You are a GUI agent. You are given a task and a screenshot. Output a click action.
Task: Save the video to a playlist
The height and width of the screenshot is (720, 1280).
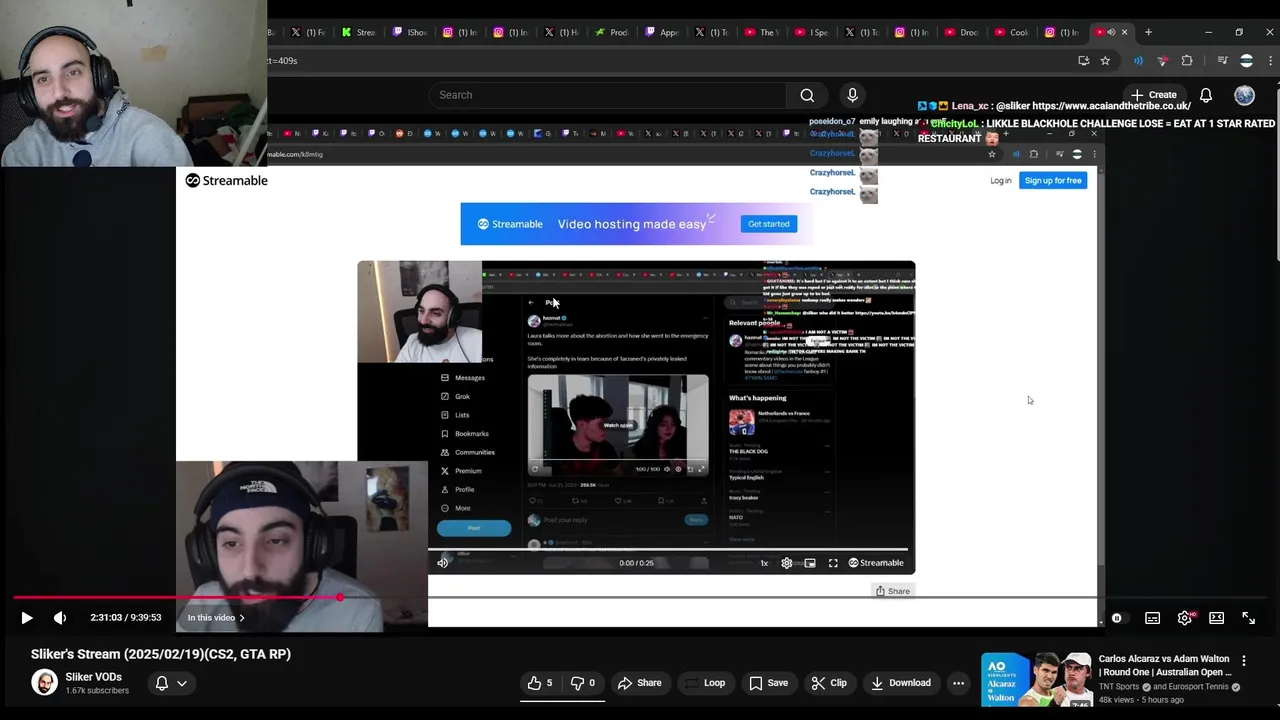768,683
